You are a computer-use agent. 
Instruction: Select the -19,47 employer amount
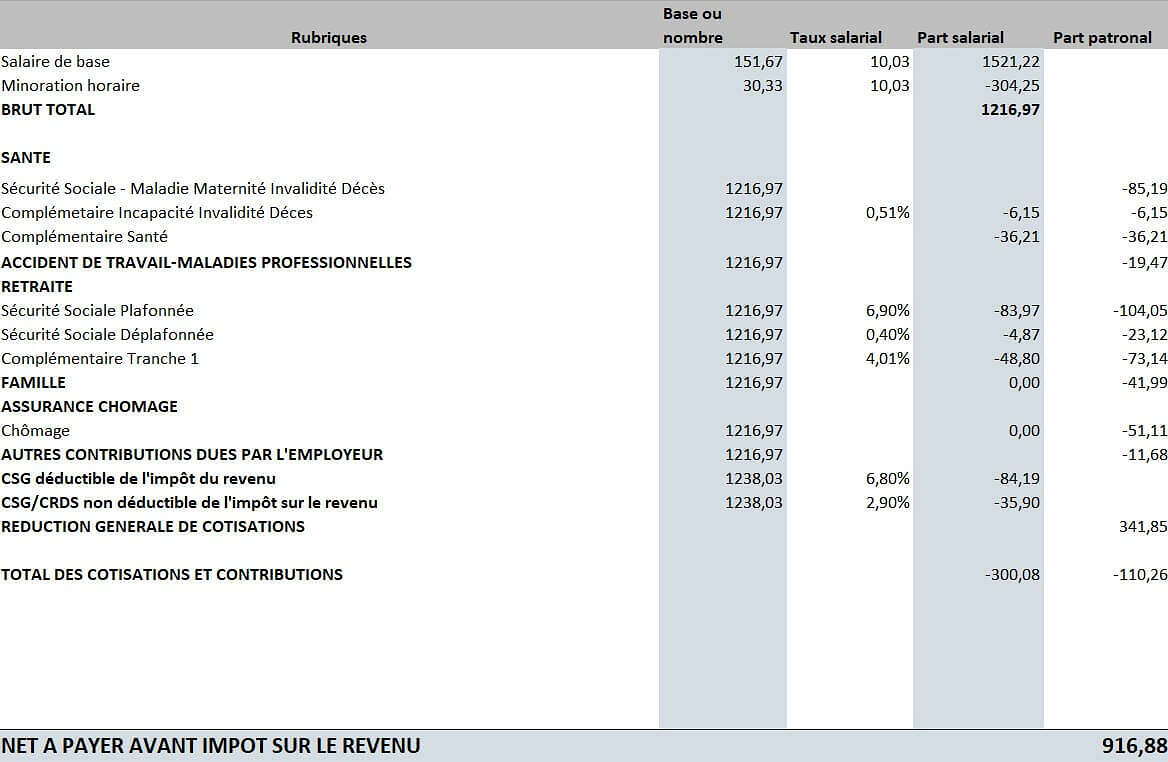click(1144, 262)
